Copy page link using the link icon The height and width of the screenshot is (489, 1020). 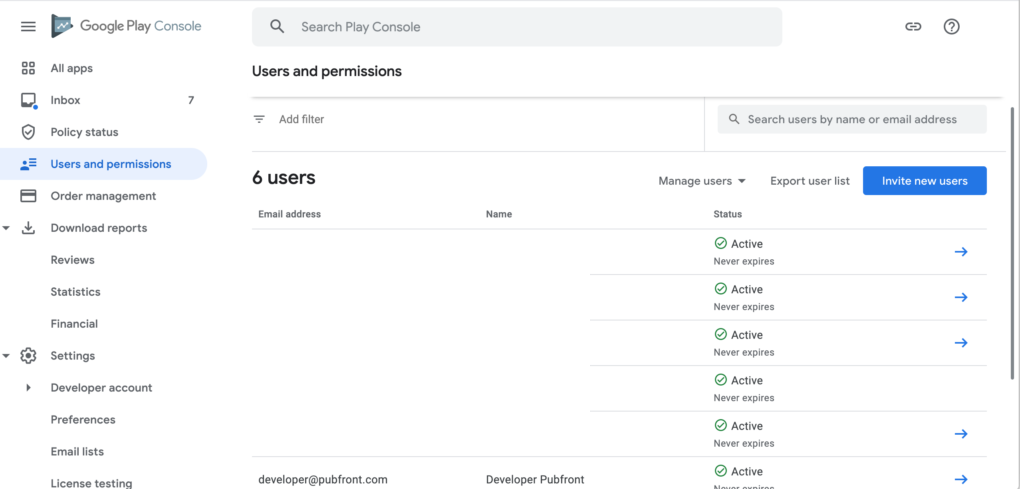[913, 27]
